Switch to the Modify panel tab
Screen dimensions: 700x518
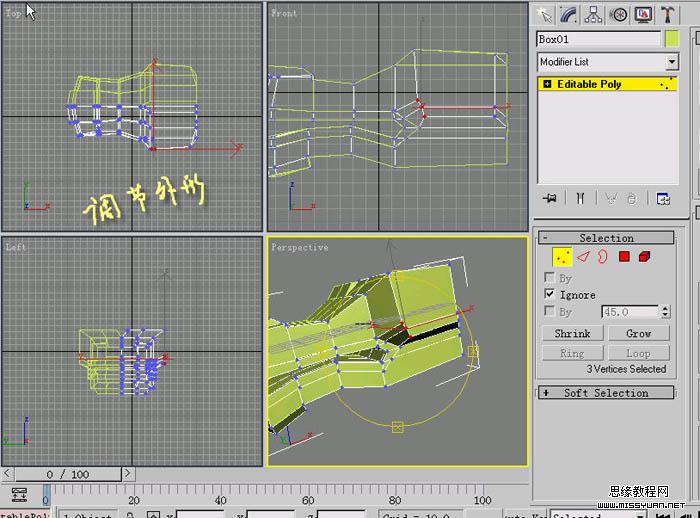569,15
